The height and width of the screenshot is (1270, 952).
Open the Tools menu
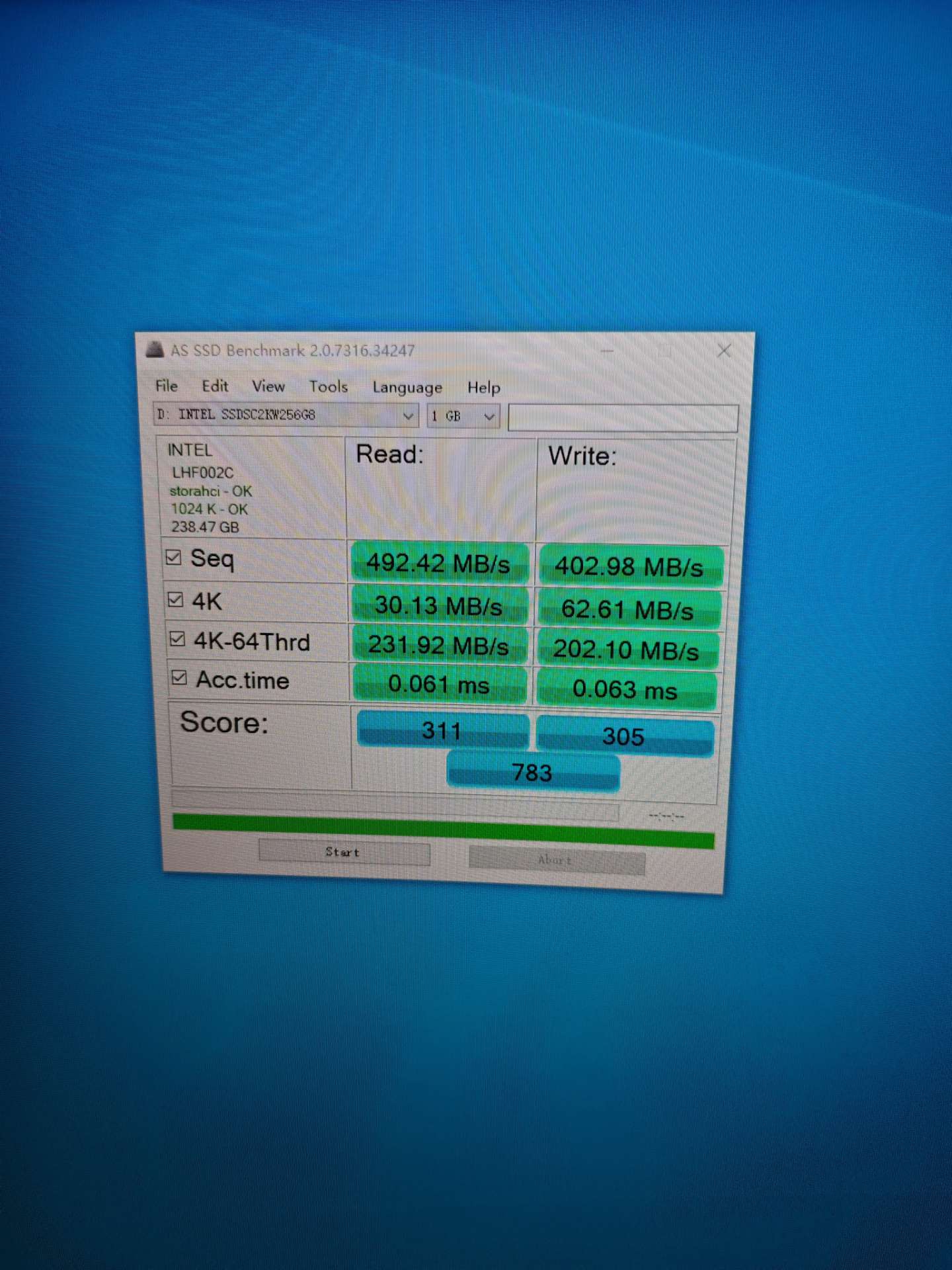click(x=329, y=387)
